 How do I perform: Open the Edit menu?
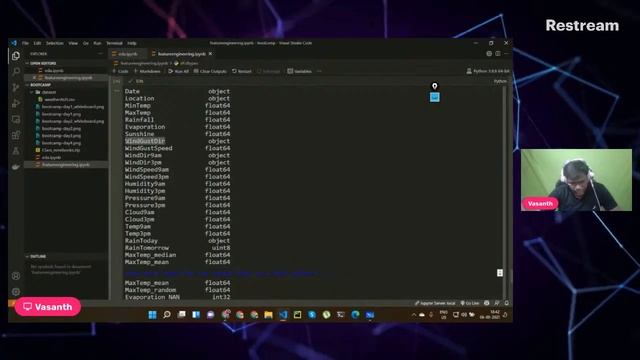(x=37, y=43)
